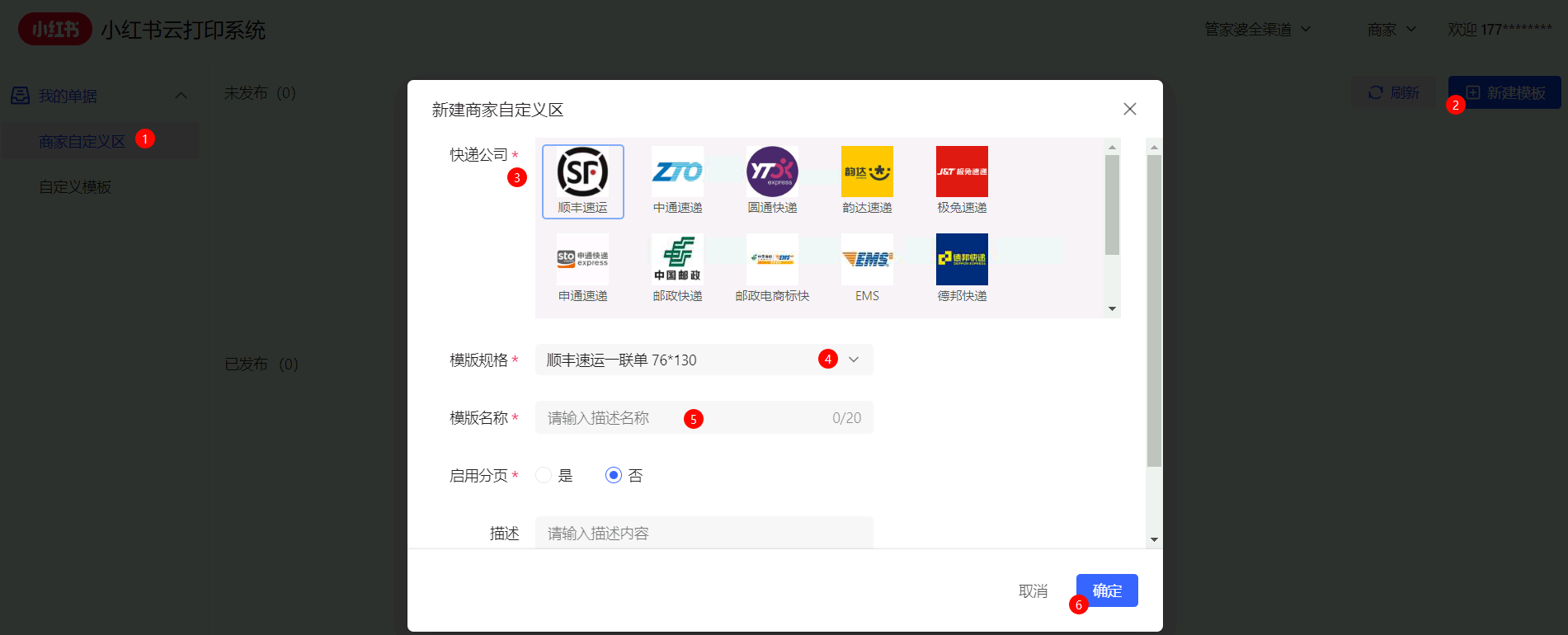Focus the 描述 text field
Screen dimensions: 1568x635
pyautogui.click(x=704, y=533)
